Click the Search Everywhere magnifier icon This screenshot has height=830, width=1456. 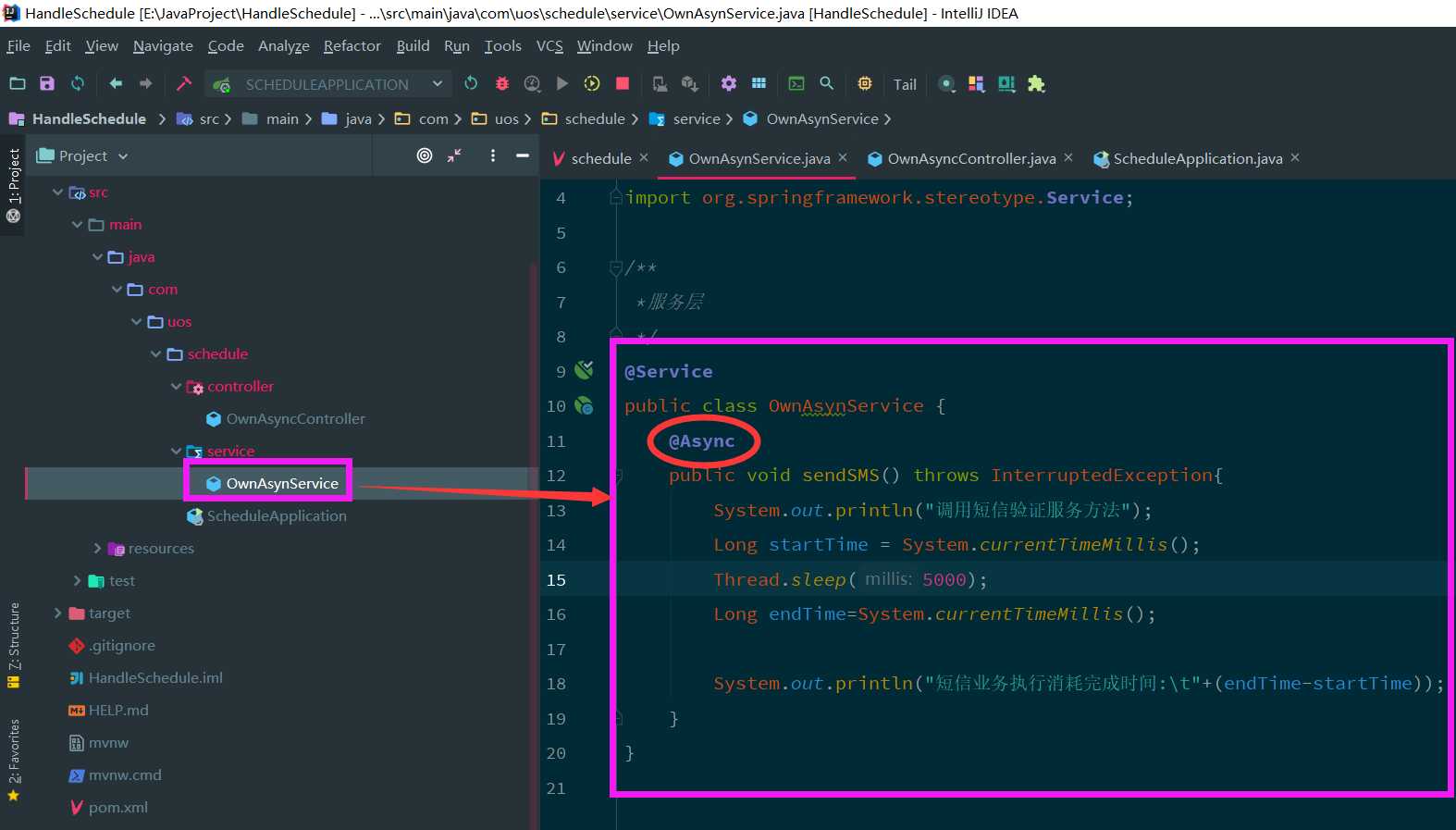pyautogui.click(x=827, y=83)
